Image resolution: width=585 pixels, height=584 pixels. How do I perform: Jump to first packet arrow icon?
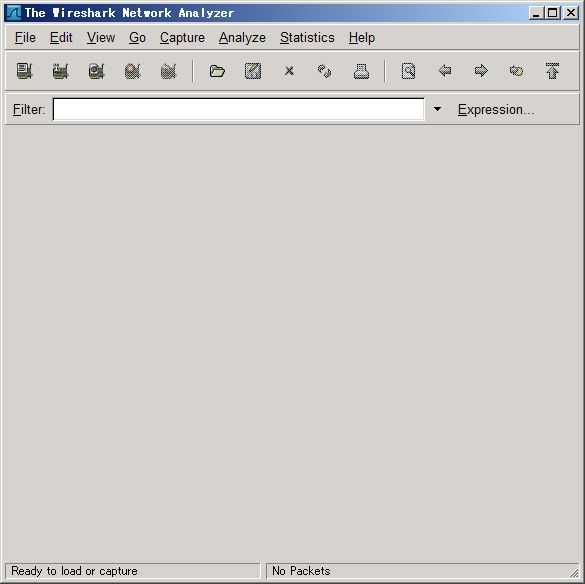coord(552,71)
